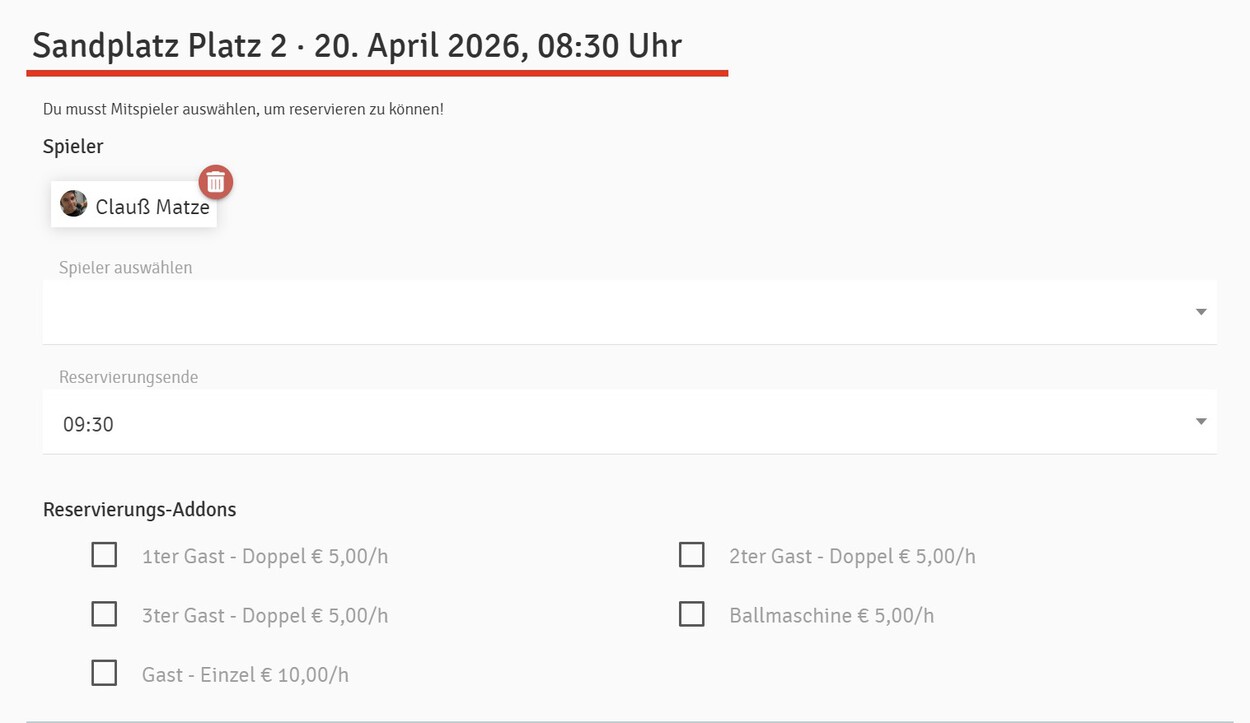Expand the Reservierungsende dropdown arrow
The width and height of the screenshot is (1250, 723).
(x=1201, y=422)
